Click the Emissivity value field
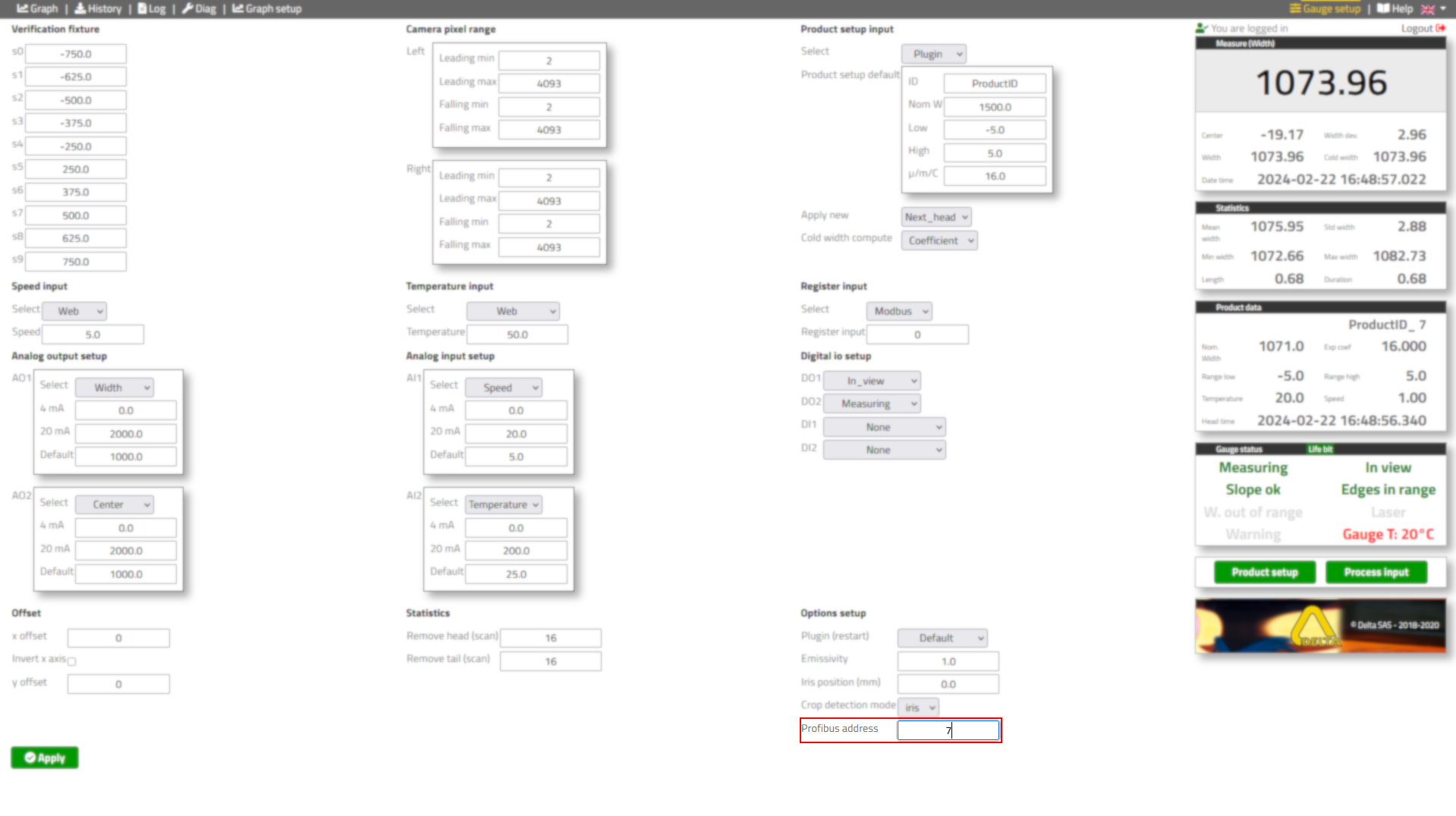Screen dimensions: 1456x816 click(948, 661)
